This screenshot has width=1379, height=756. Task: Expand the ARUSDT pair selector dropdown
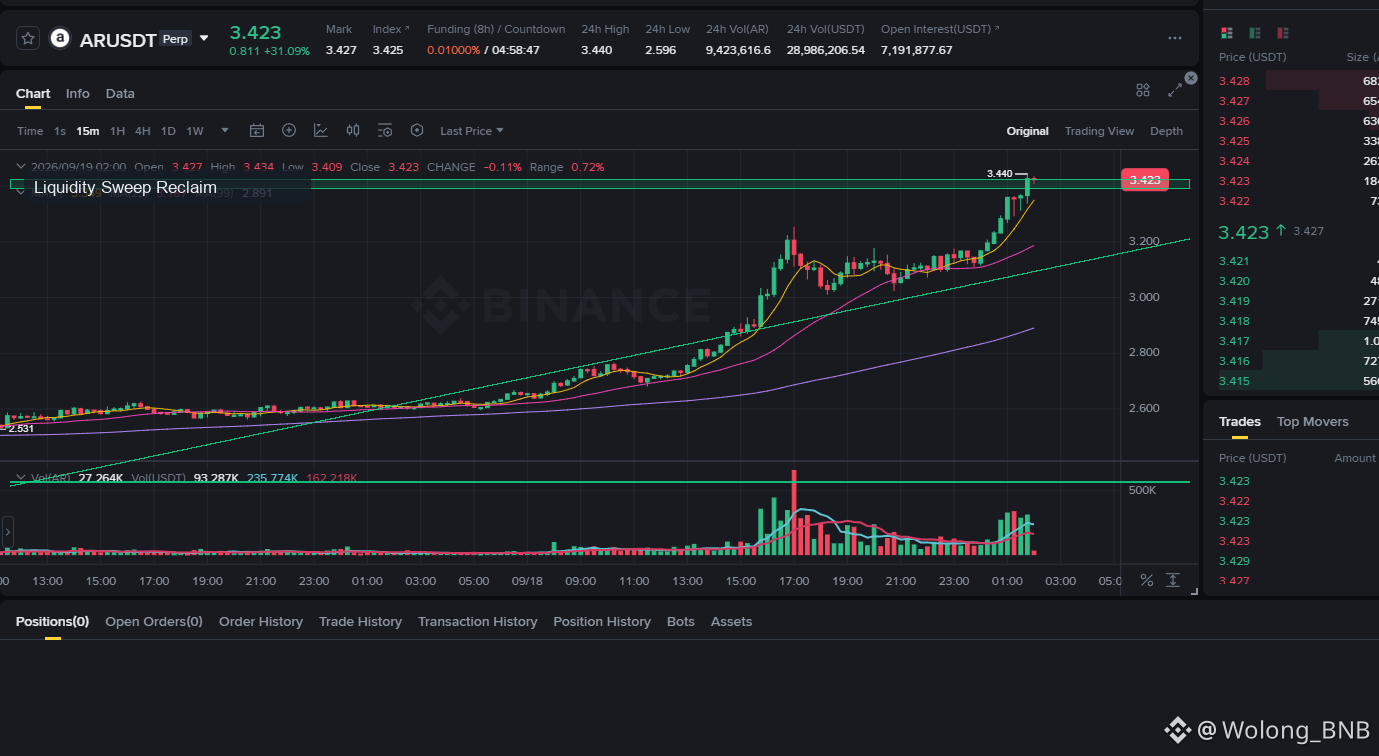pos(204,38)
